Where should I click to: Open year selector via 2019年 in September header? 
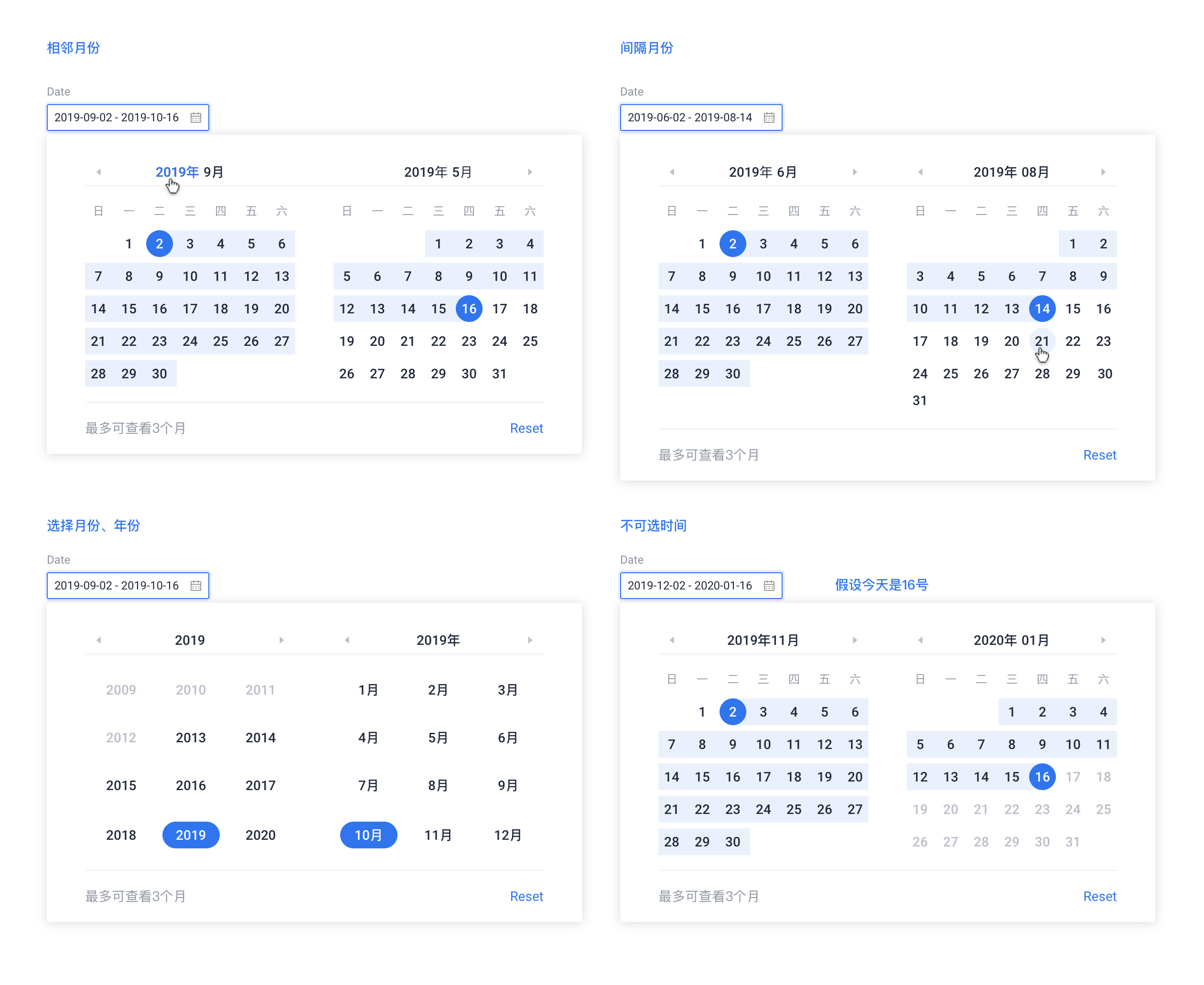pos(177,172)
